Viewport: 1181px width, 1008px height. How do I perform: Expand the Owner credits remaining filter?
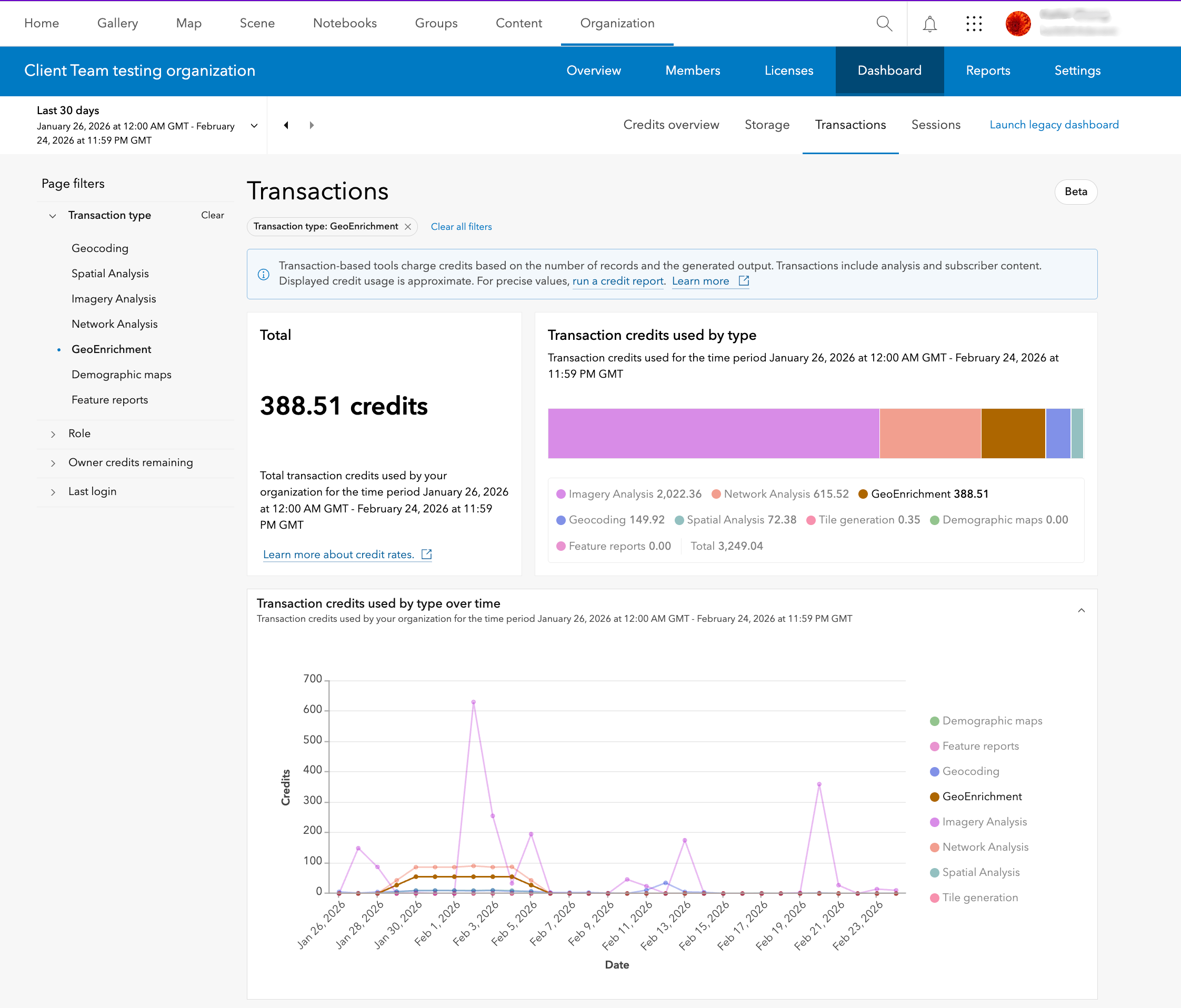pyautogui.click(x=130, y=462)
